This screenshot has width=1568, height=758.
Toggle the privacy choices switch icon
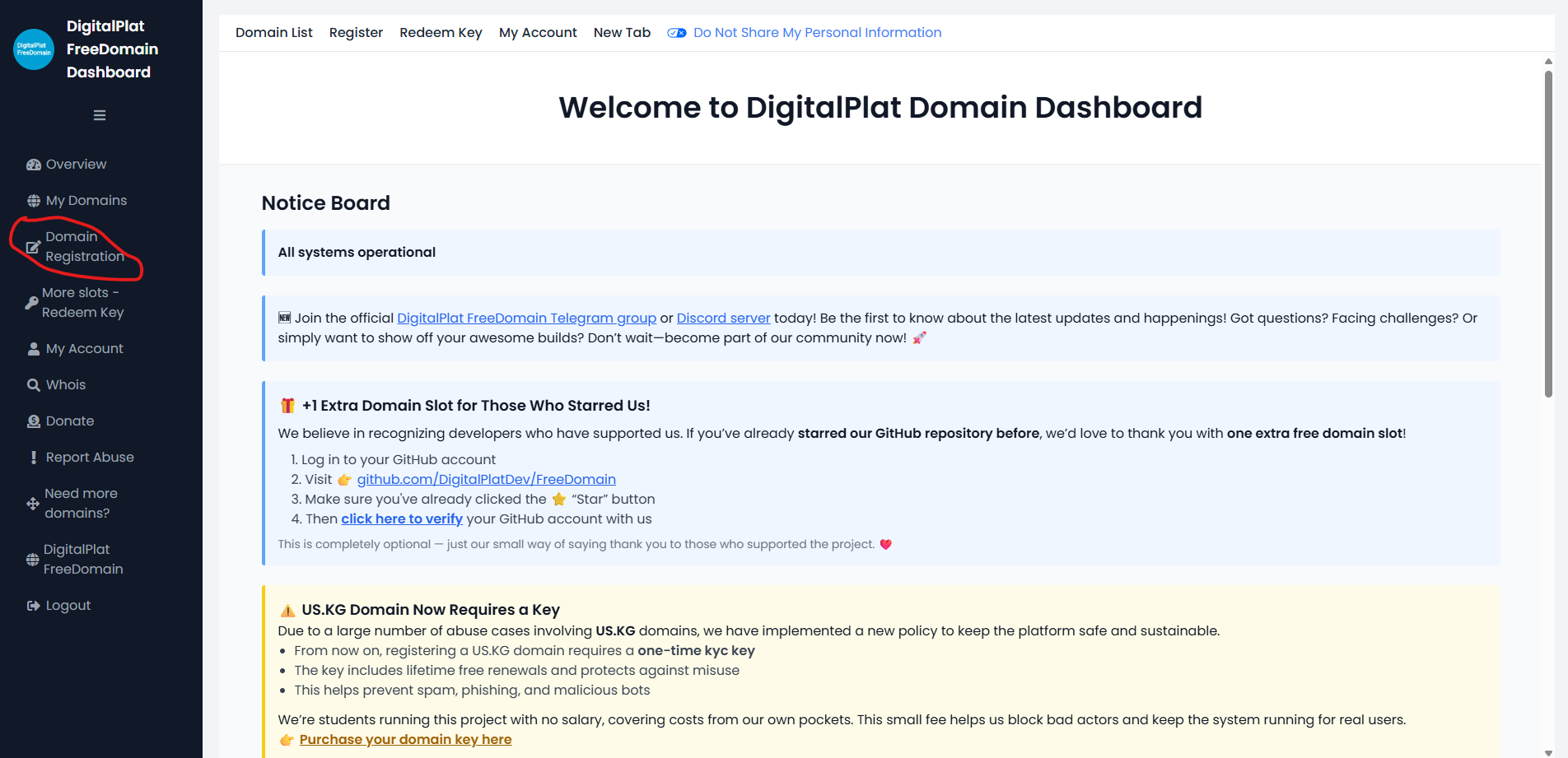pos(676,33)
